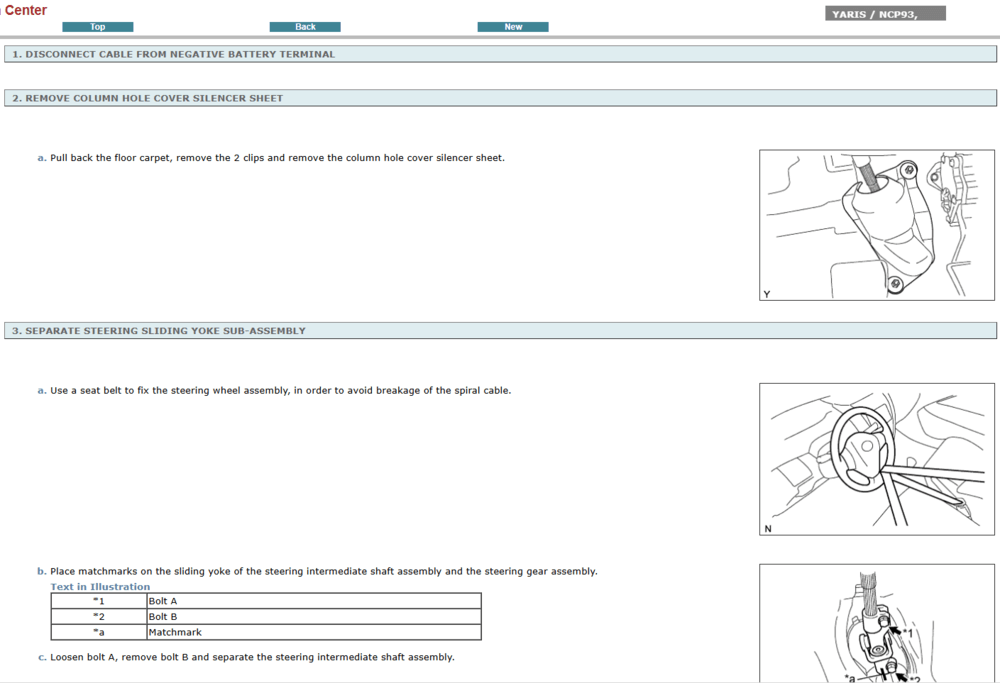Go back using the Back button
The width and height of the screenshot is (1000, 683).
pos(305,27)
